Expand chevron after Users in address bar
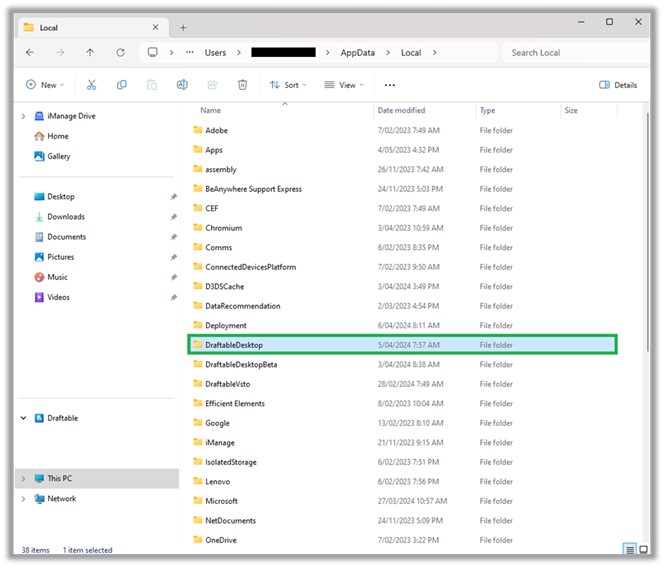The height and width of the screenshot is (567, 664). point(239,53)
